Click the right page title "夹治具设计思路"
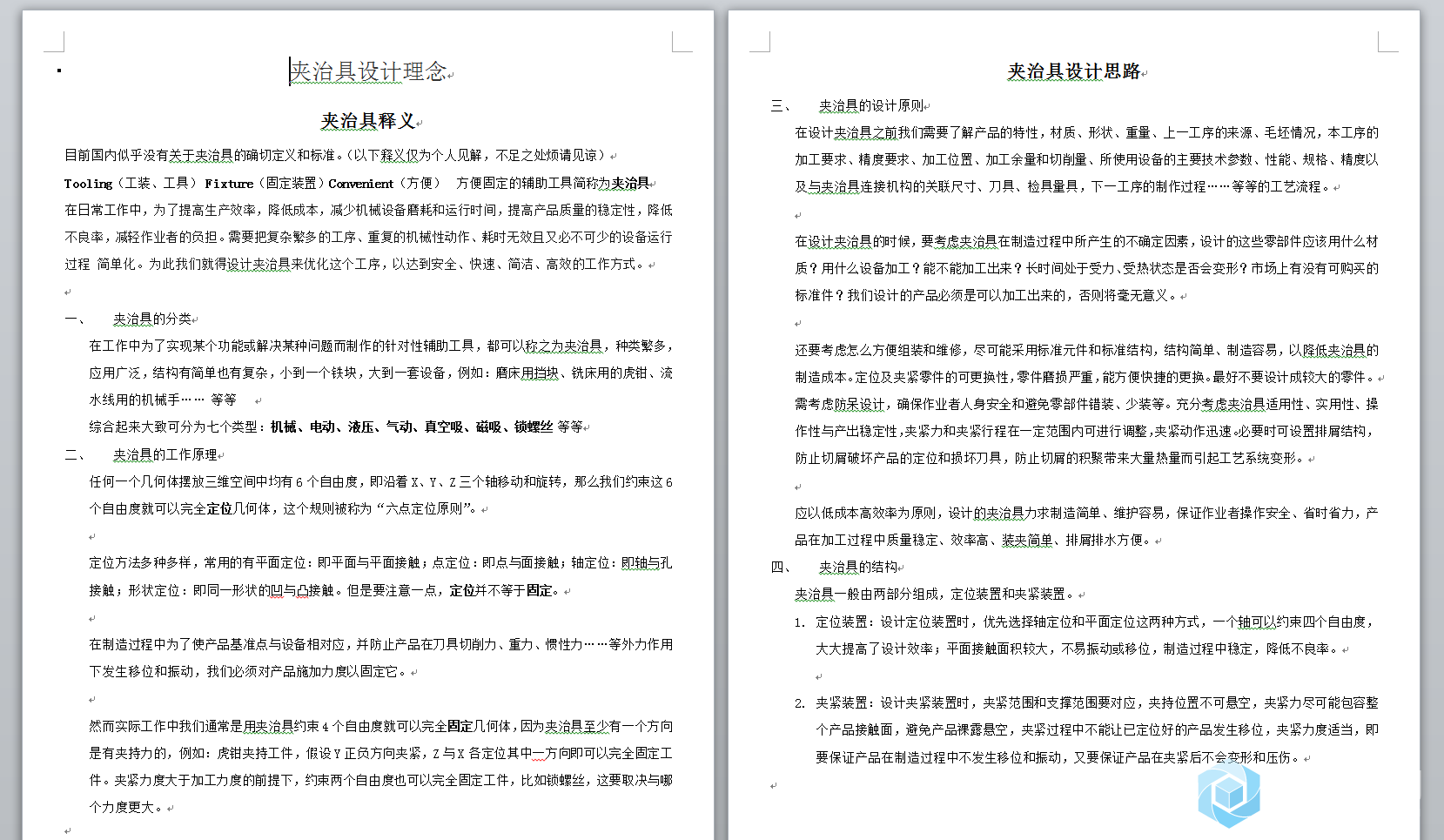Image resolution: width=1444 pixels, height=840 pixels. (x=1074, y=71)
